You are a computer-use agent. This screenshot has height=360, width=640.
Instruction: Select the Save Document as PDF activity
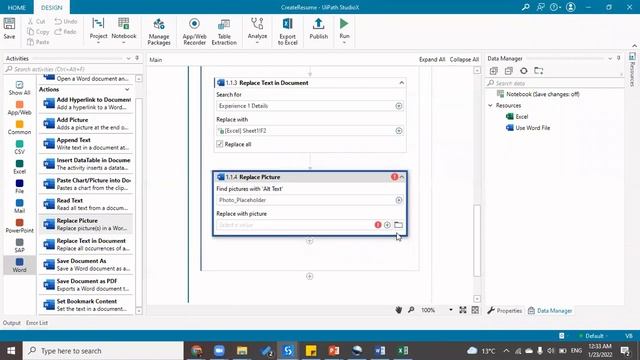pos(86,285)
